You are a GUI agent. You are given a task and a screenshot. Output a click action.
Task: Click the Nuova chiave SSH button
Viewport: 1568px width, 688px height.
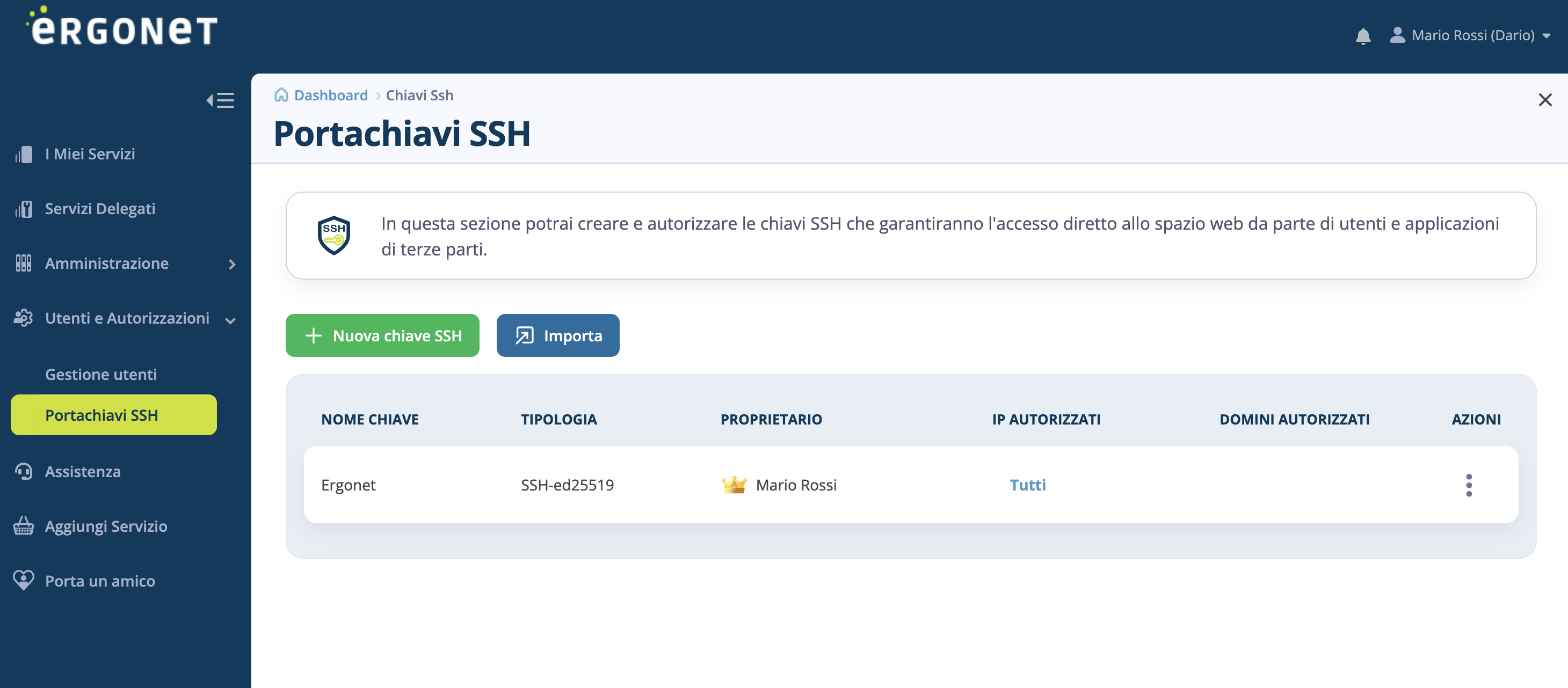point(382,336)
